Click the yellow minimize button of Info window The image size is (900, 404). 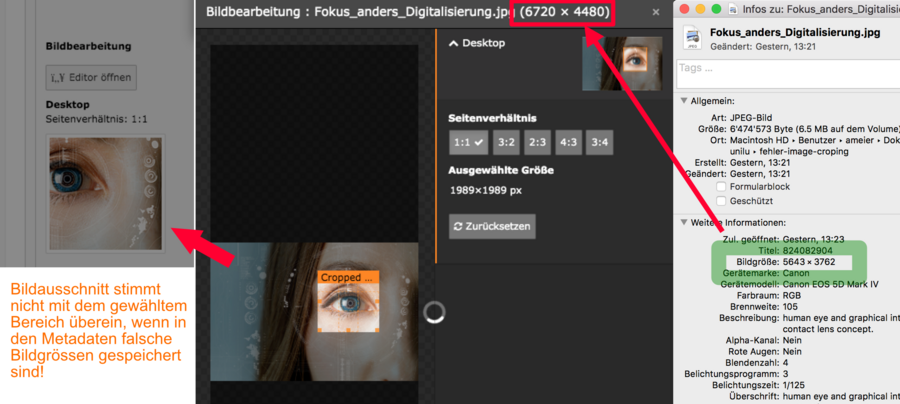click(x=700, y=9)
